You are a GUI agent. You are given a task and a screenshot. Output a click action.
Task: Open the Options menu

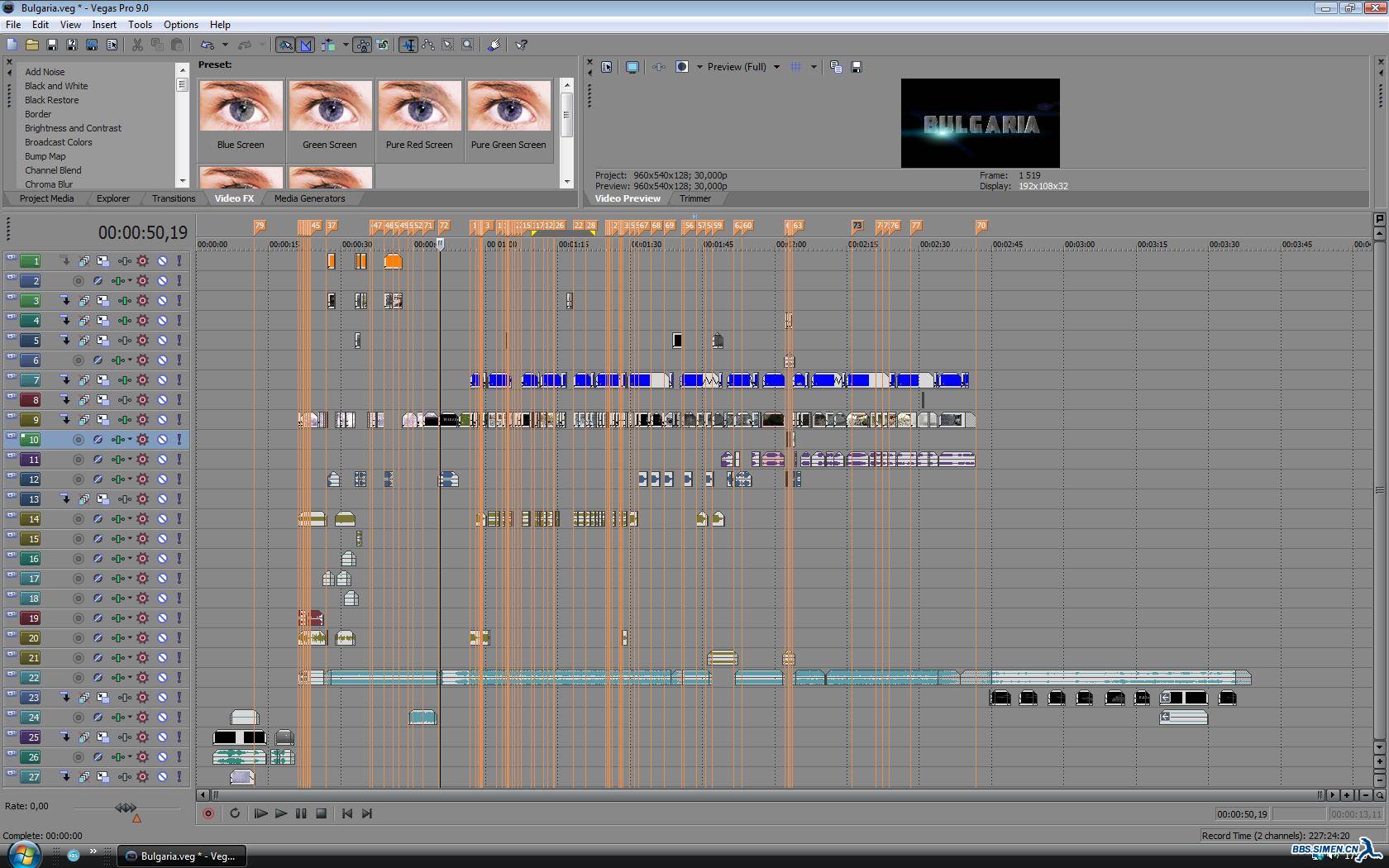[181, 25]
